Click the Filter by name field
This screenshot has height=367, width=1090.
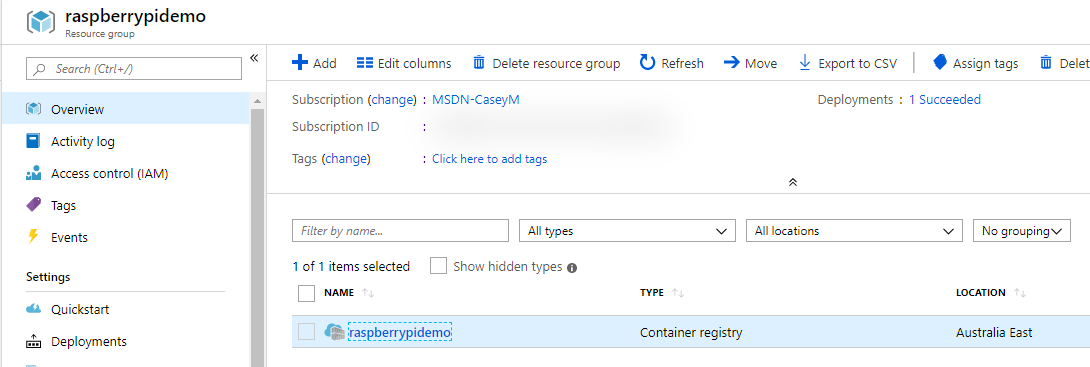(400, 231)
